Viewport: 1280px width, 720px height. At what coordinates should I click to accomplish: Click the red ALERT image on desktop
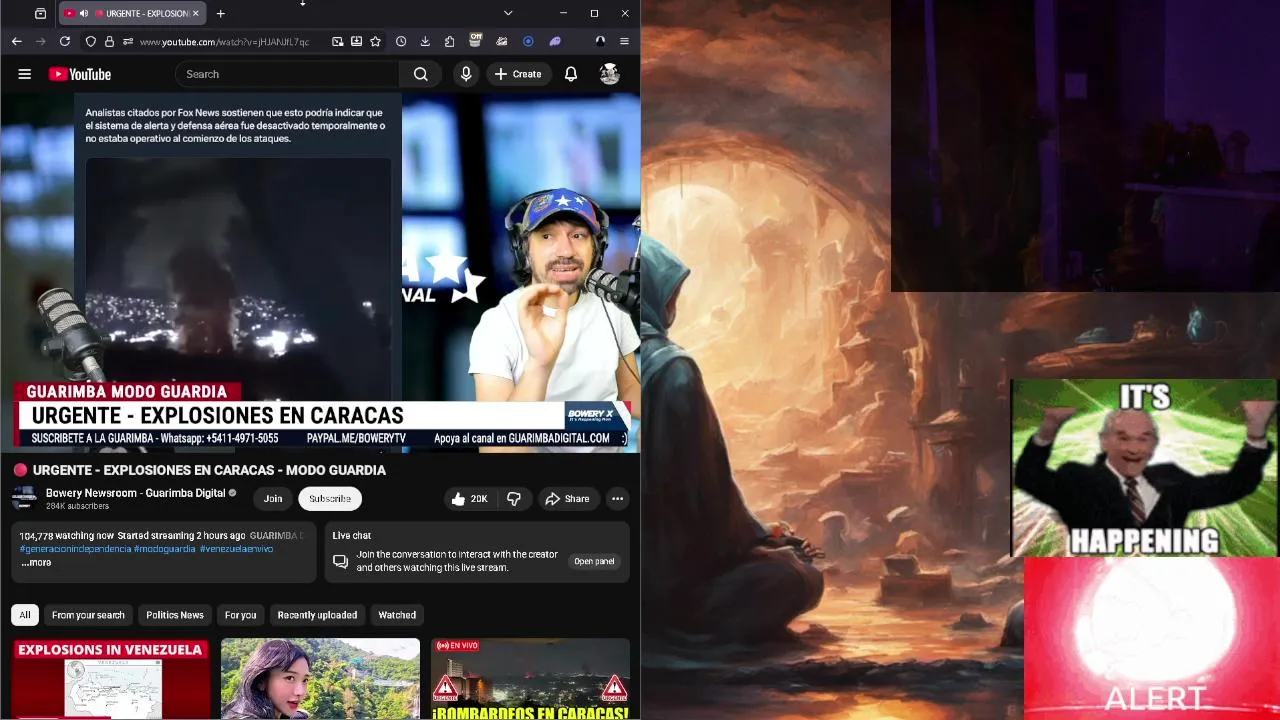tap(1152, 639)
